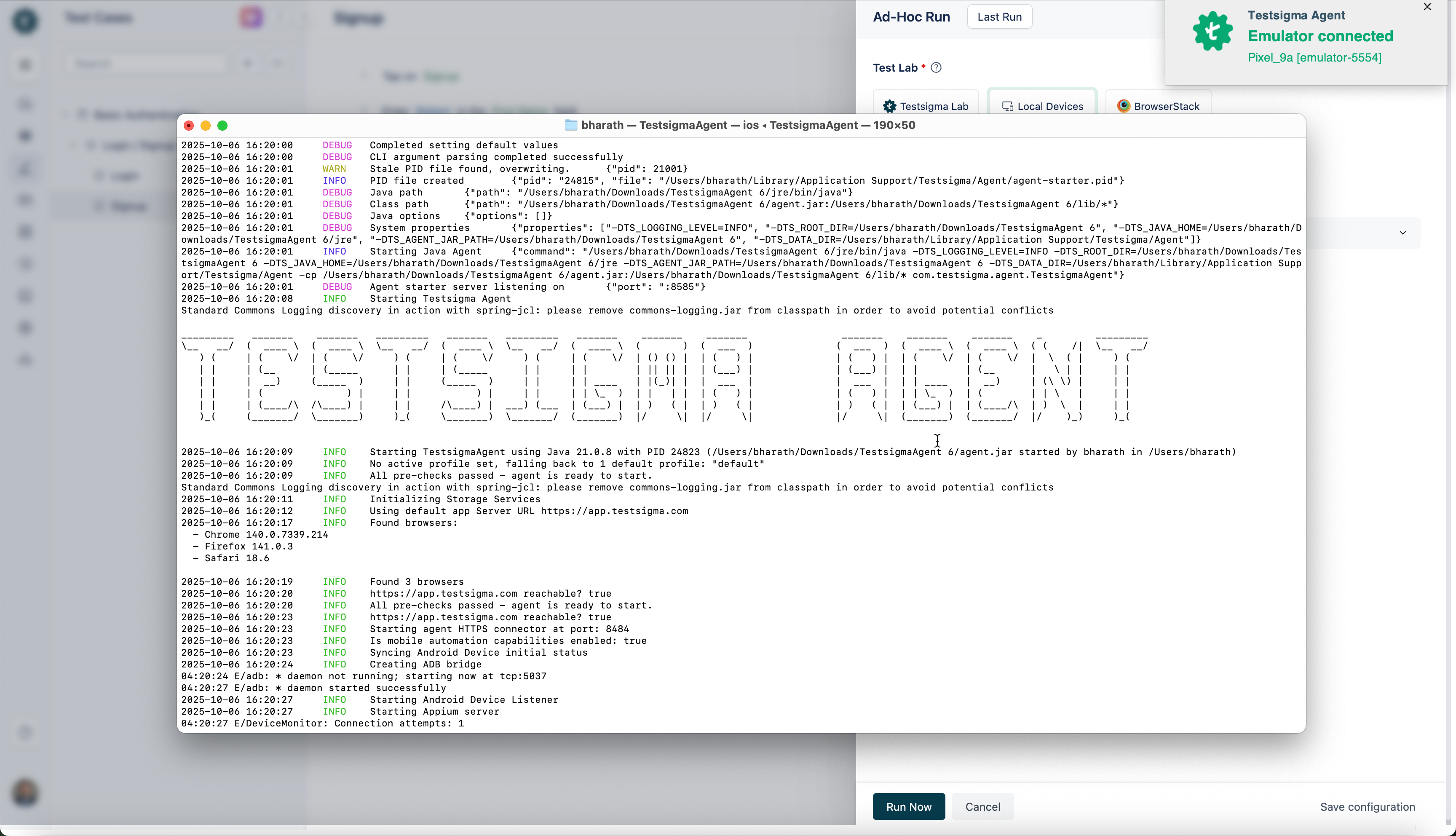Expand the dropdown chevron in right panel
The height and width of the screenshot is (836, 1456).
1402,233
